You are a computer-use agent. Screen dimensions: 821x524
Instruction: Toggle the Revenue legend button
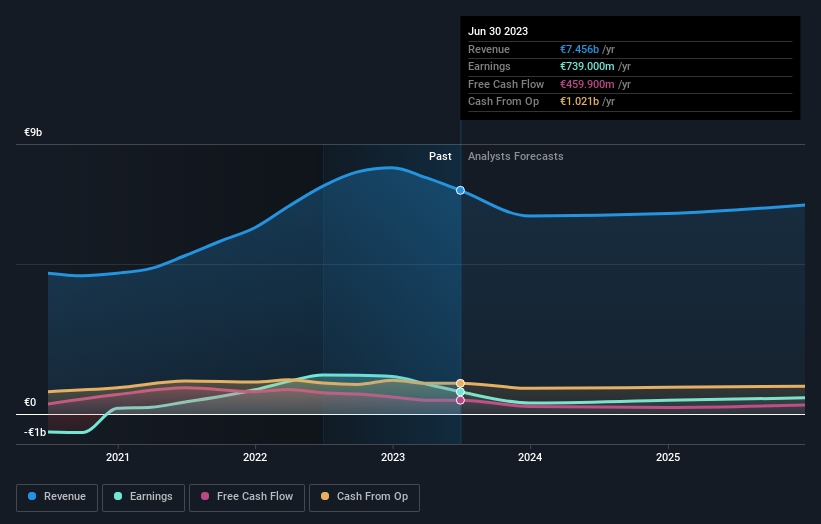pyautogui.click(x=57, y=497)
